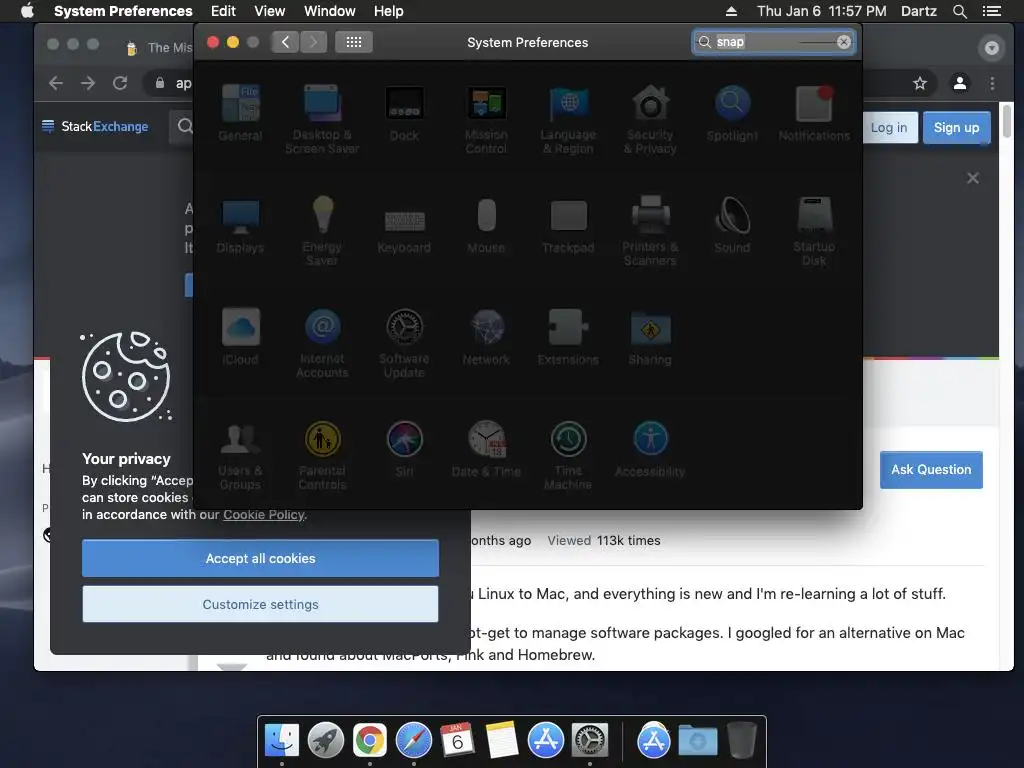
Task: Bookmark this page with star icon
Action: pos(920,83)
